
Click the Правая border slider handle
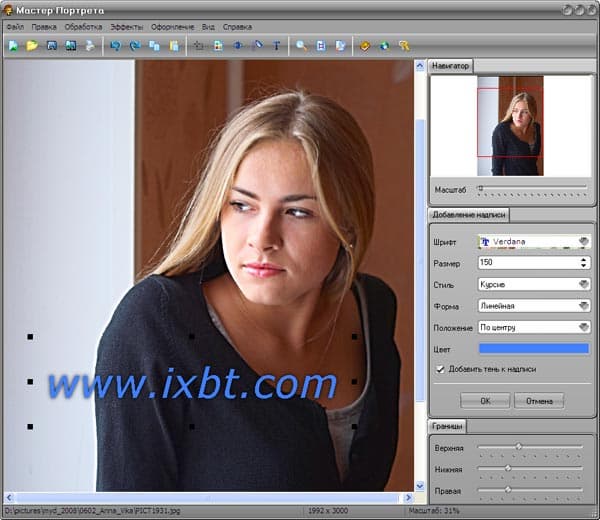point(508,489)
